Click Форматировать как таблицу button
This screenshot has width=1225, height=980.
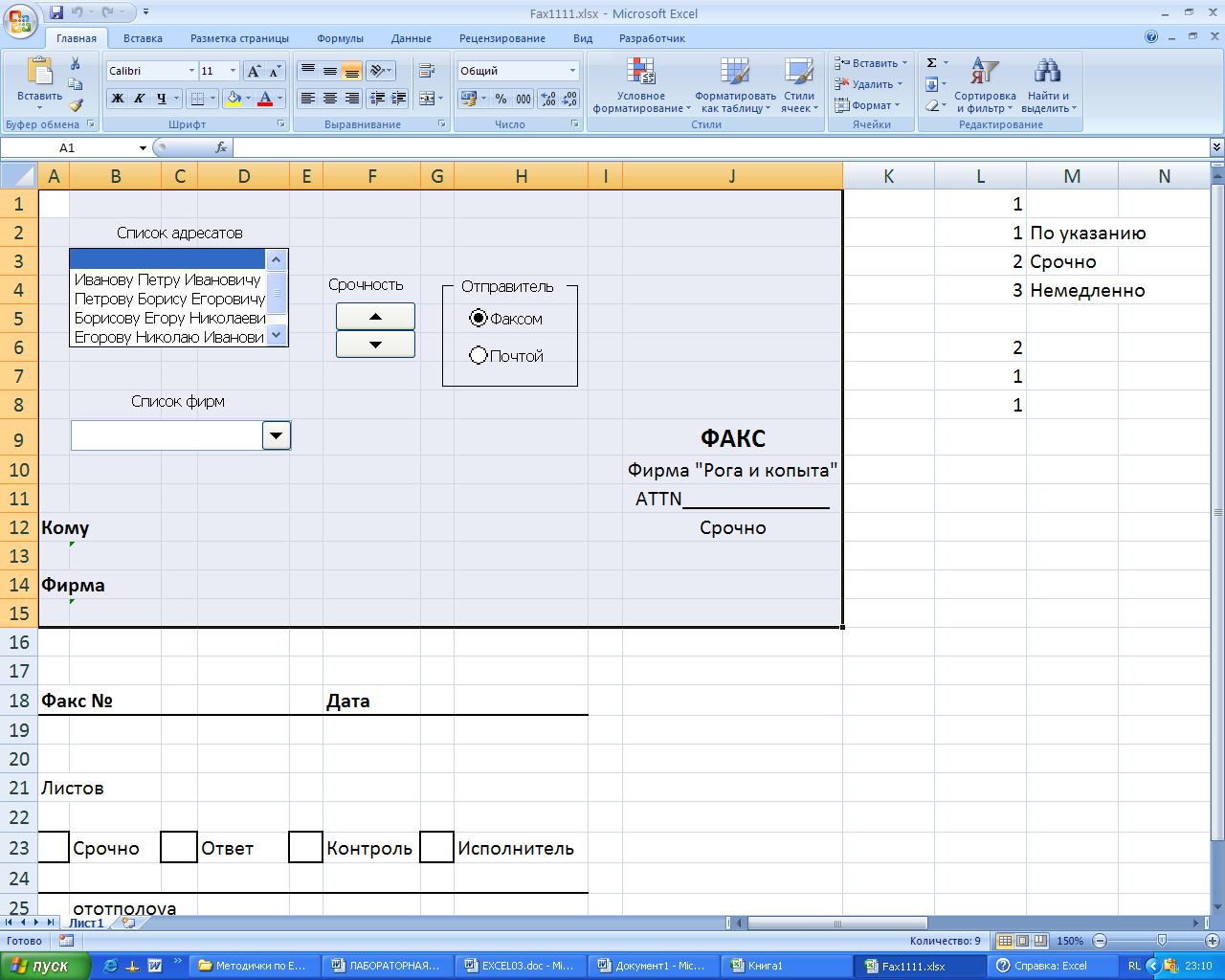735,84
